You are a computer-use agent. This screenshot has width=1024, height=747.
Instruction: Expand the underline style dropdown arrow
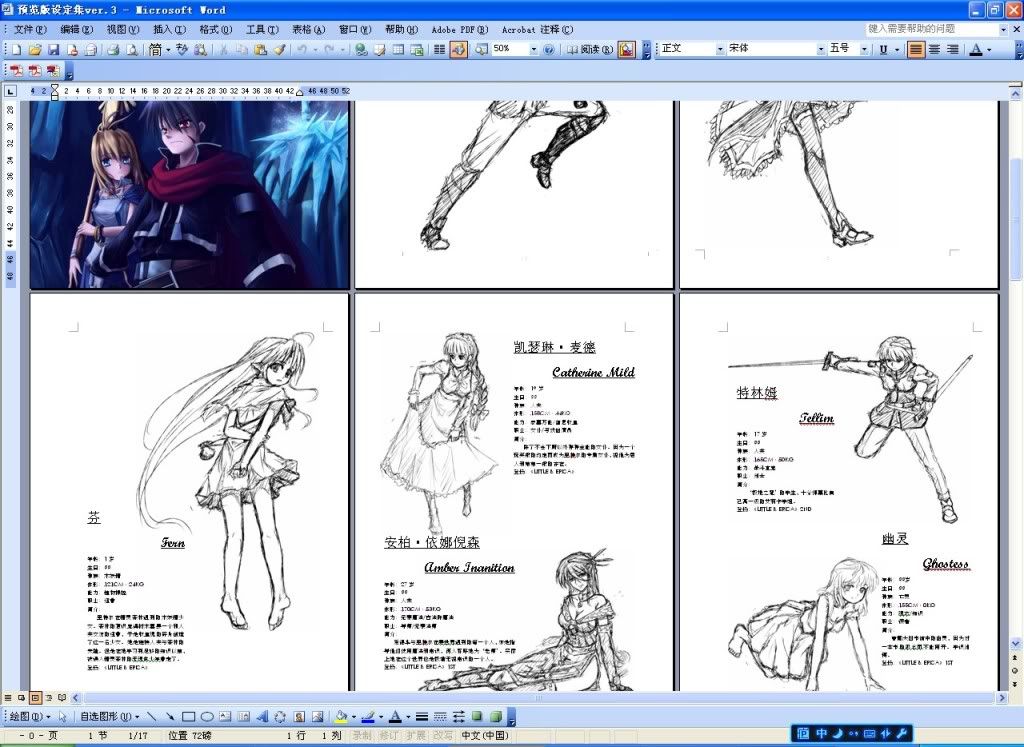(897, 50)
